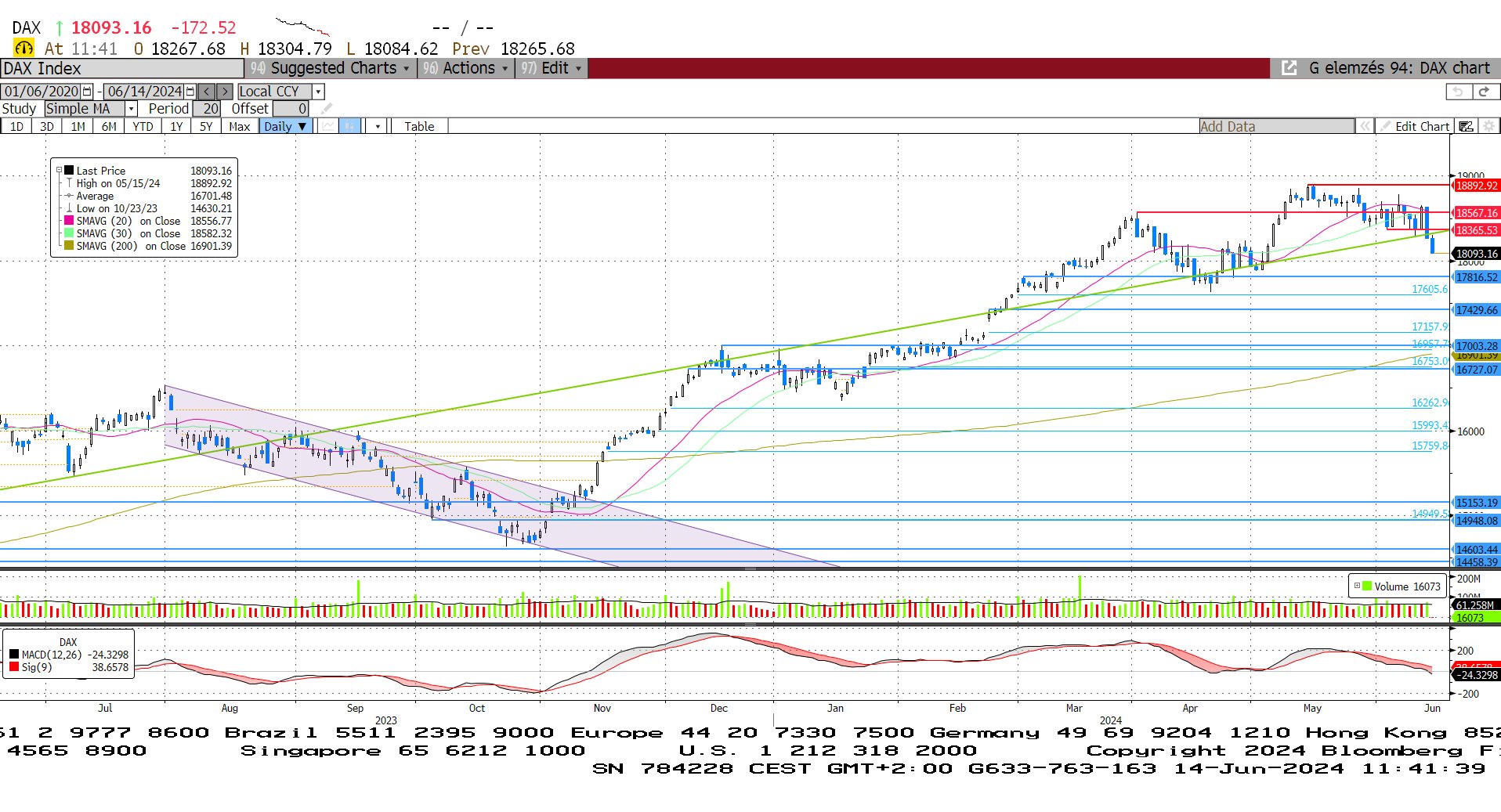This screenshot has width=1501, height=812.
Task: Select the Max range tab
Action: tap(240, 126)
